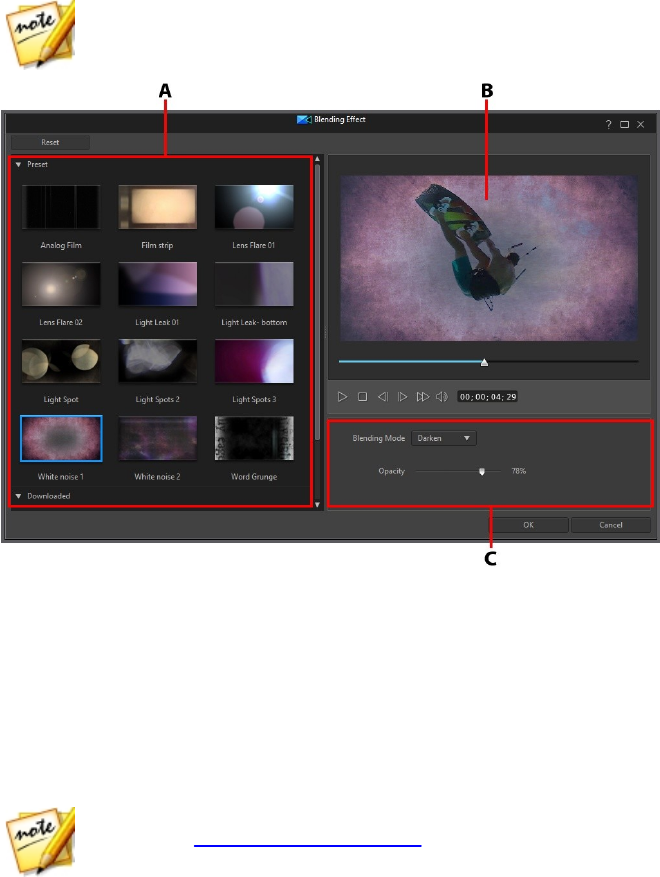Select the Film strip preset
This screenshot has width=660, height=877.
pos(157,207)
